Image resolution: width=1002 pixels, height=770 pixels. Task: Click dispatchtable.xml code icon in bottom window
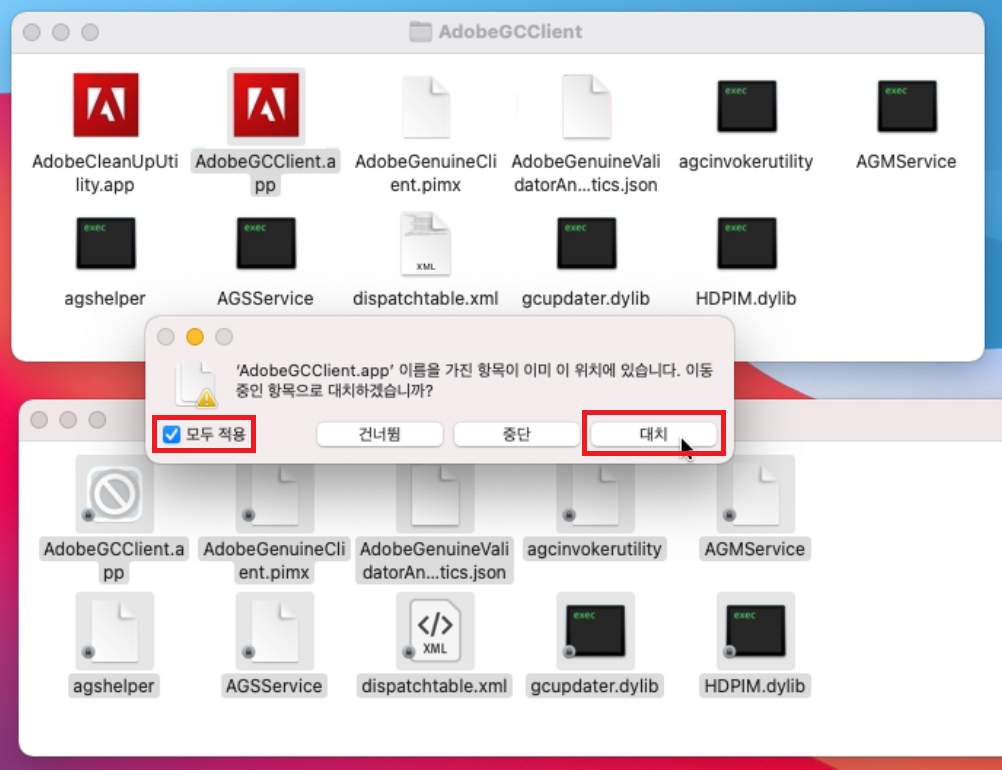pyautogui.click(x=435, y=631)
